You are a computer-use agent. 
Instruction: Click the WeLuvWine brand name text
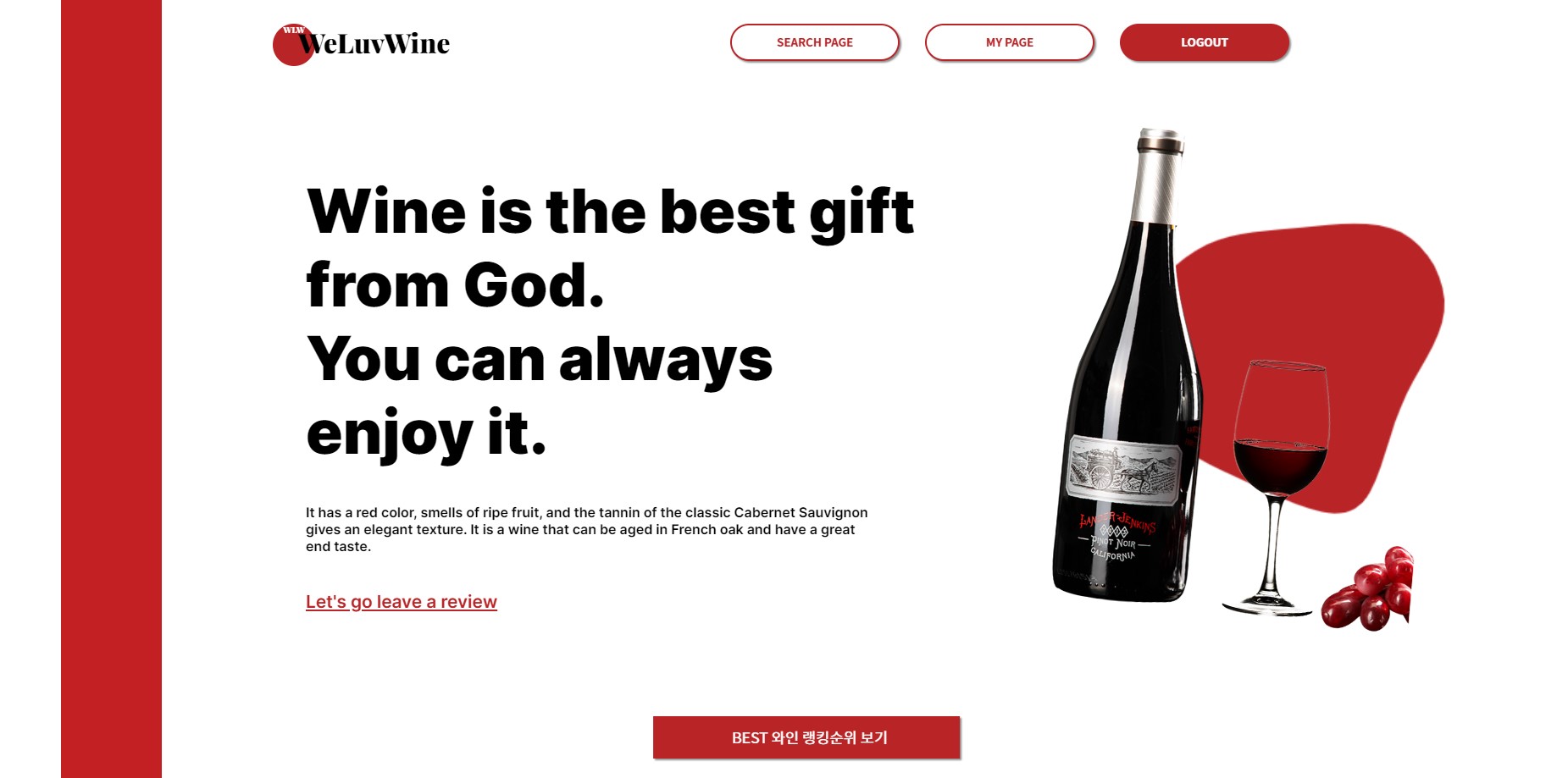[375, 44]
